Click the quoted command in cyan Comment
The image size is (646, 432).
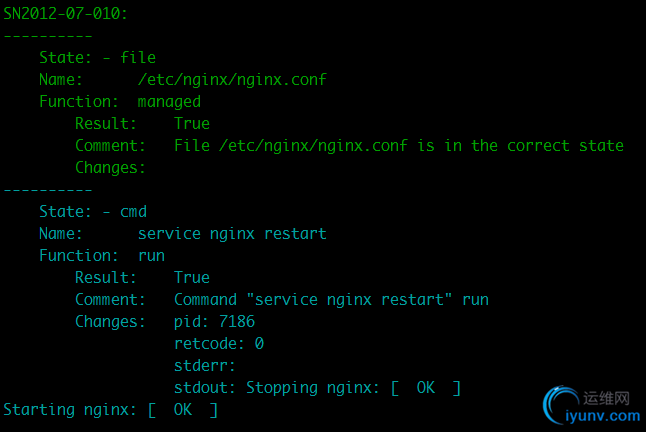(349, 299)
